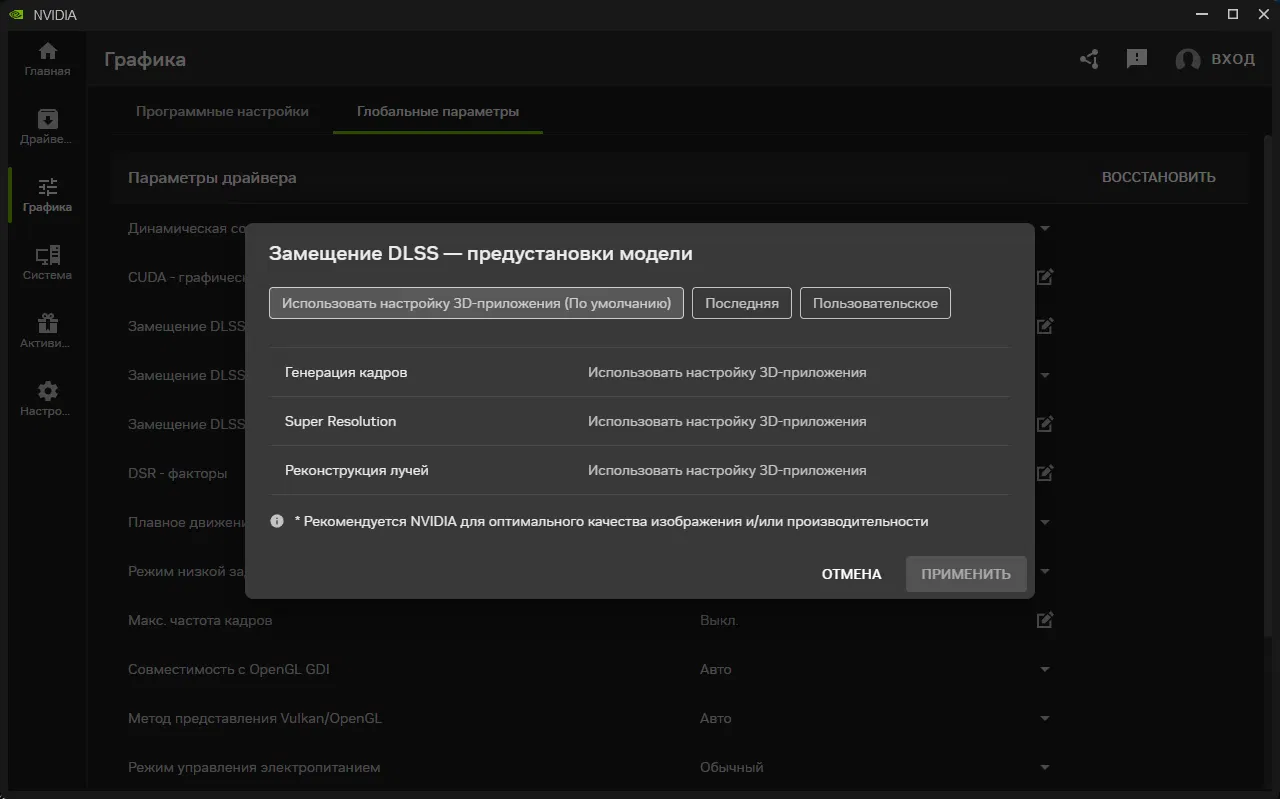Viewport: 1280px width, 799px height.
Task: Click the Генерация кадров row label
Action: tap(346, 372)
